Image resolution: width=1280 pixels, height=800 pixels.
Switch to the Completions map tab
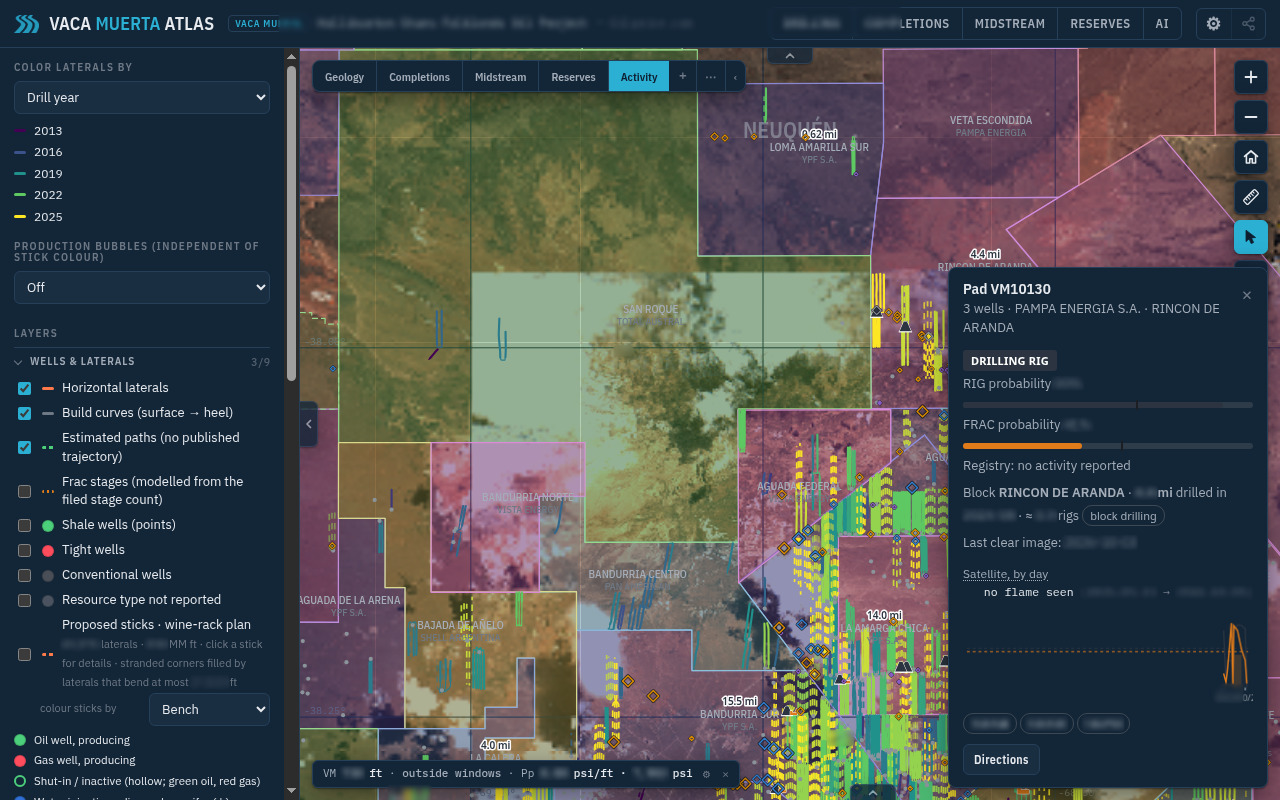tap(420, 76)
